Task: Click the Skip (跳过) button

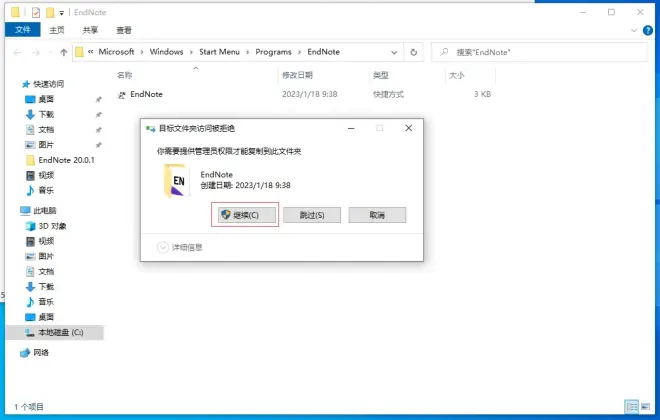Action: click(x=312, y=215)
